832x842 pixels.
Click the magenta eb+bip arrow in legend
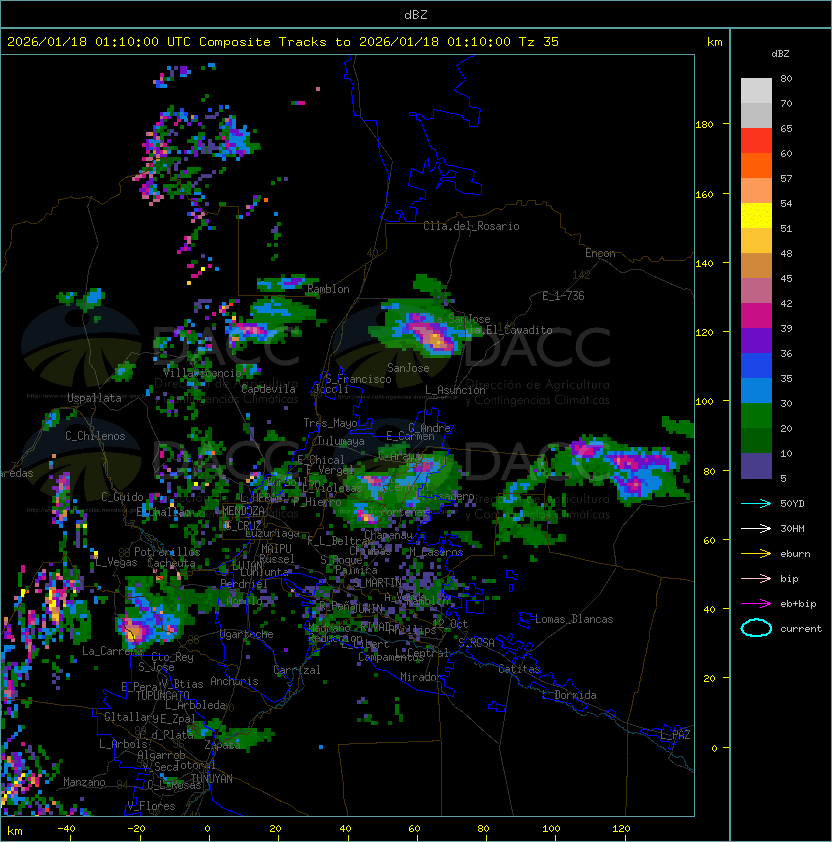point(756,604)
